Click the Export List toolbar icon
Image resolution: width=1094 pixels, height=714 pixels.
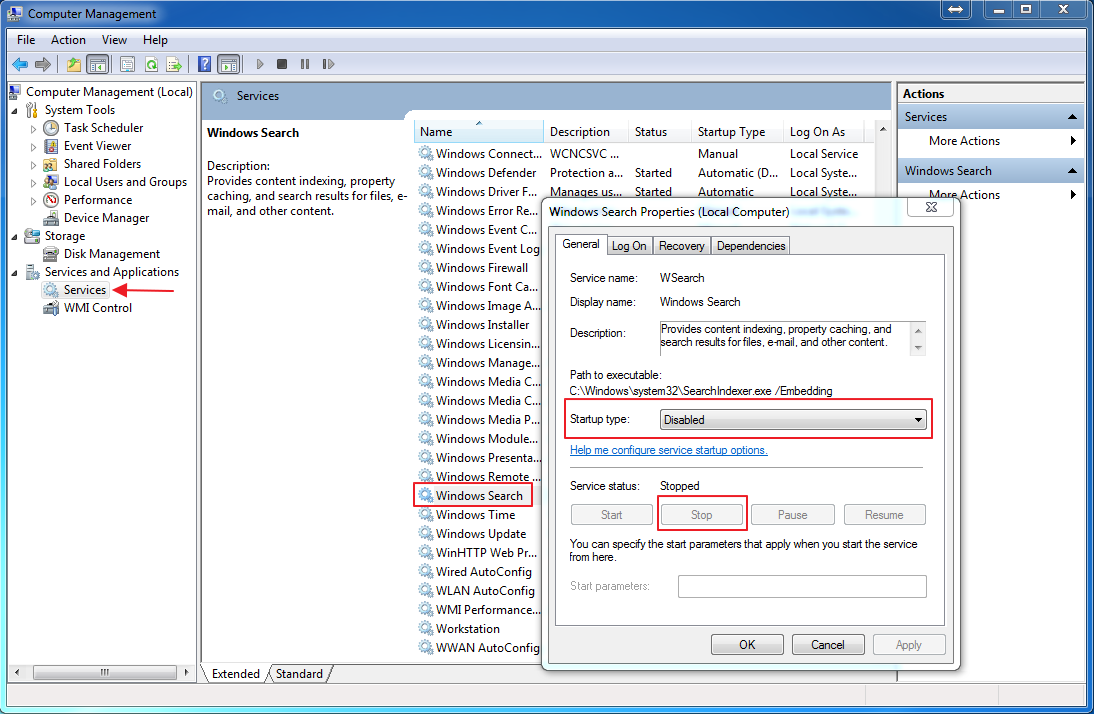(x=174, y=64)
